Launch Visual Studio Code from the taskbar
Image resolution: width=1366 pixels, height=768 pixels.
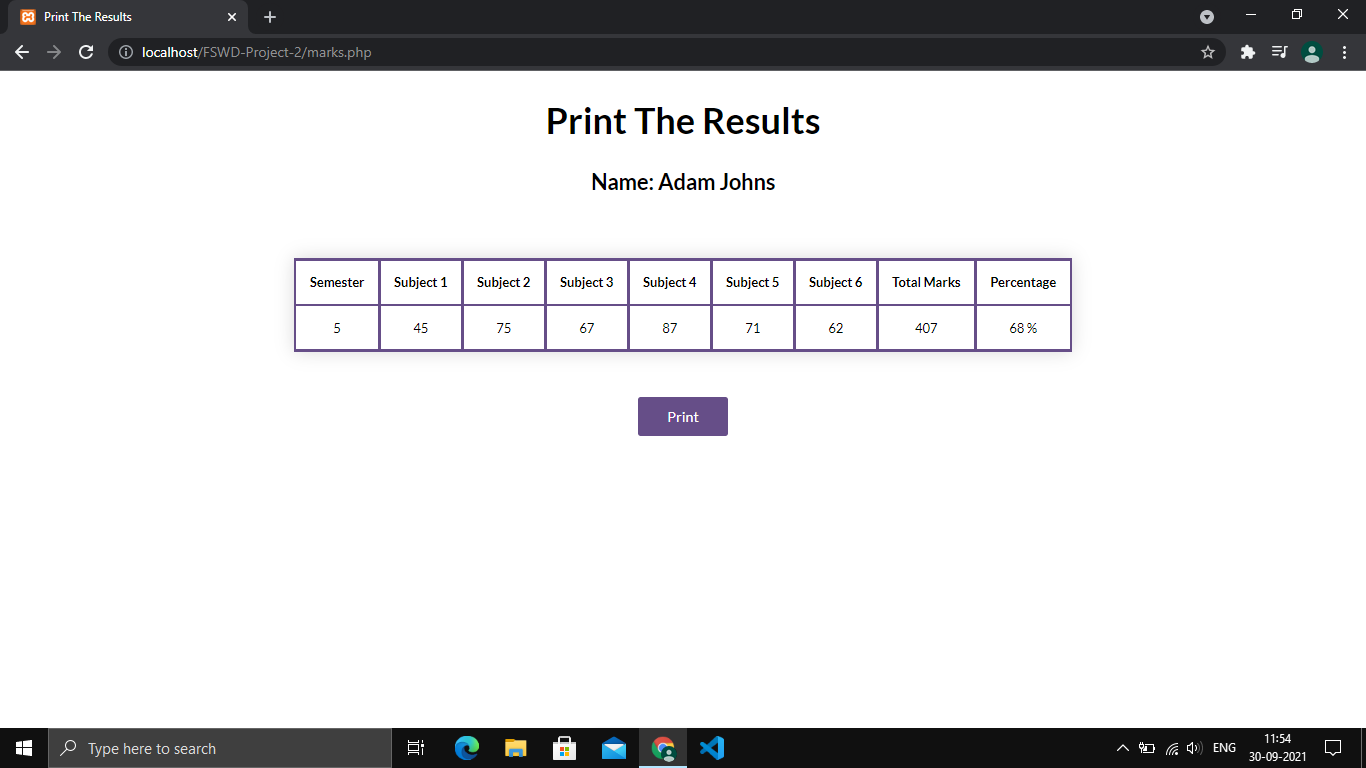(712, 747)
